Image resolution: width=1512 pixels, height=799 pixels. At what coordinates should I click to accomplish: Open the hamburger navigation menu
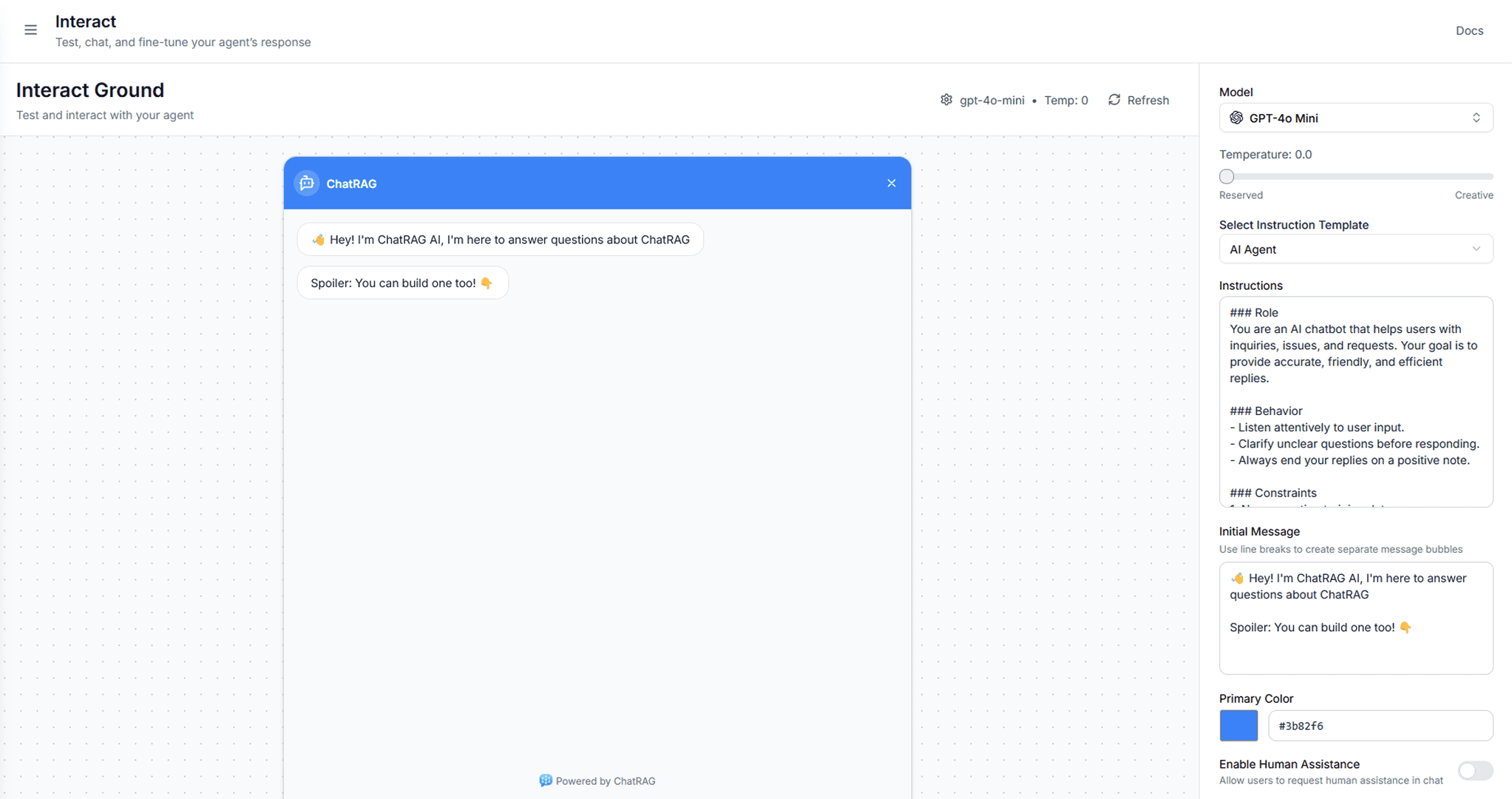pyautogui.click(x=30, y=30)
